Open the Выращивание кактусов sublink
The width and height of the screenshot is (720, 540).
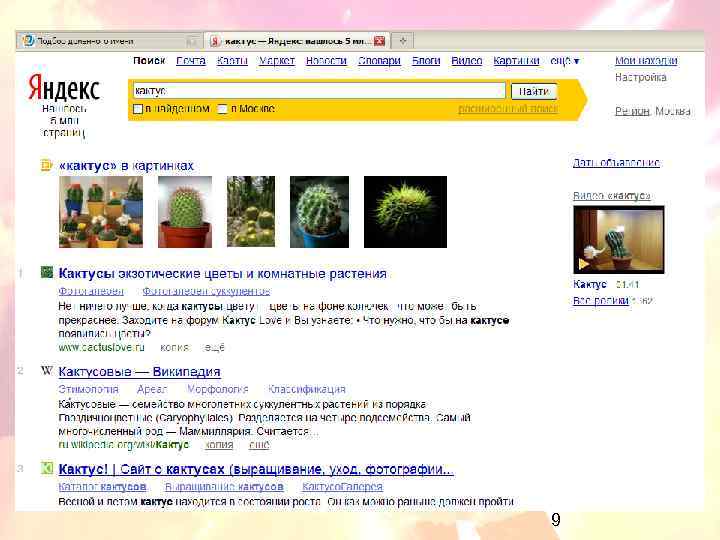[x=224, y=487]
